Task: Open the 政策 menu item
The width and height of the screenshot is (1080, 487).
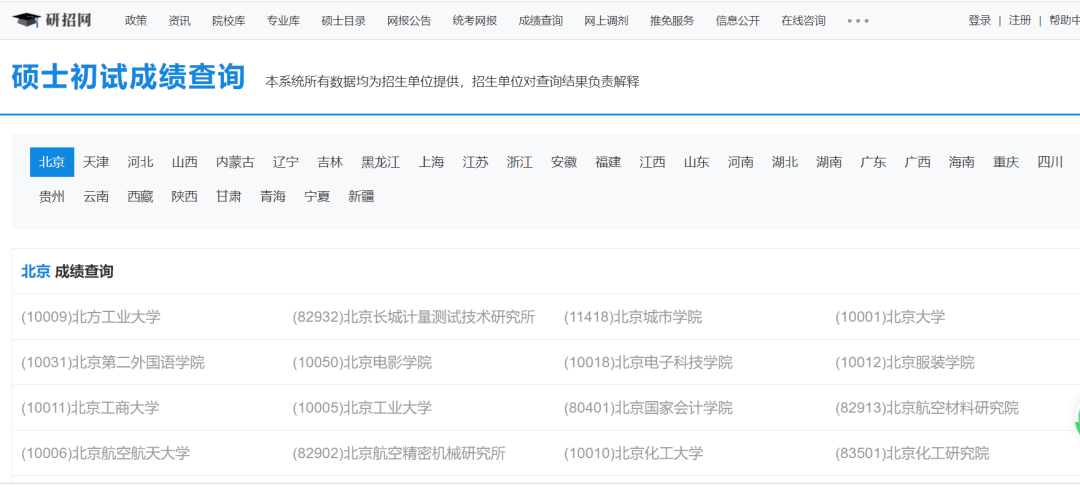Action: (x=136, y=21)
